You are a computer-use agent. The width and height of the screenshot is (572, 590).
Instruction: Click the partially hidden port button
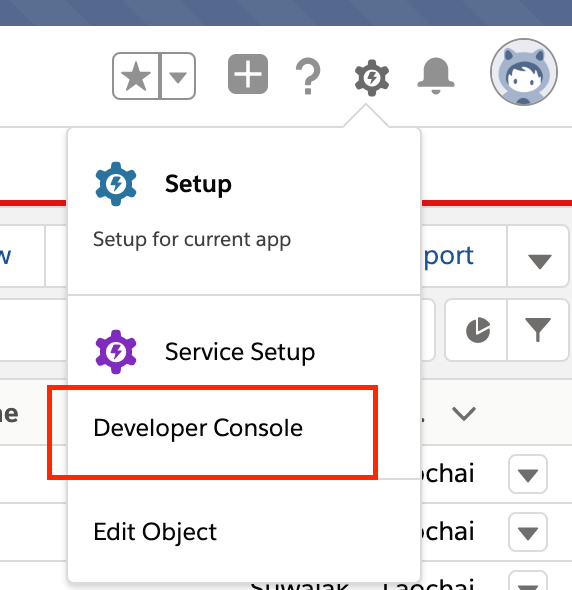pos(464,256)
